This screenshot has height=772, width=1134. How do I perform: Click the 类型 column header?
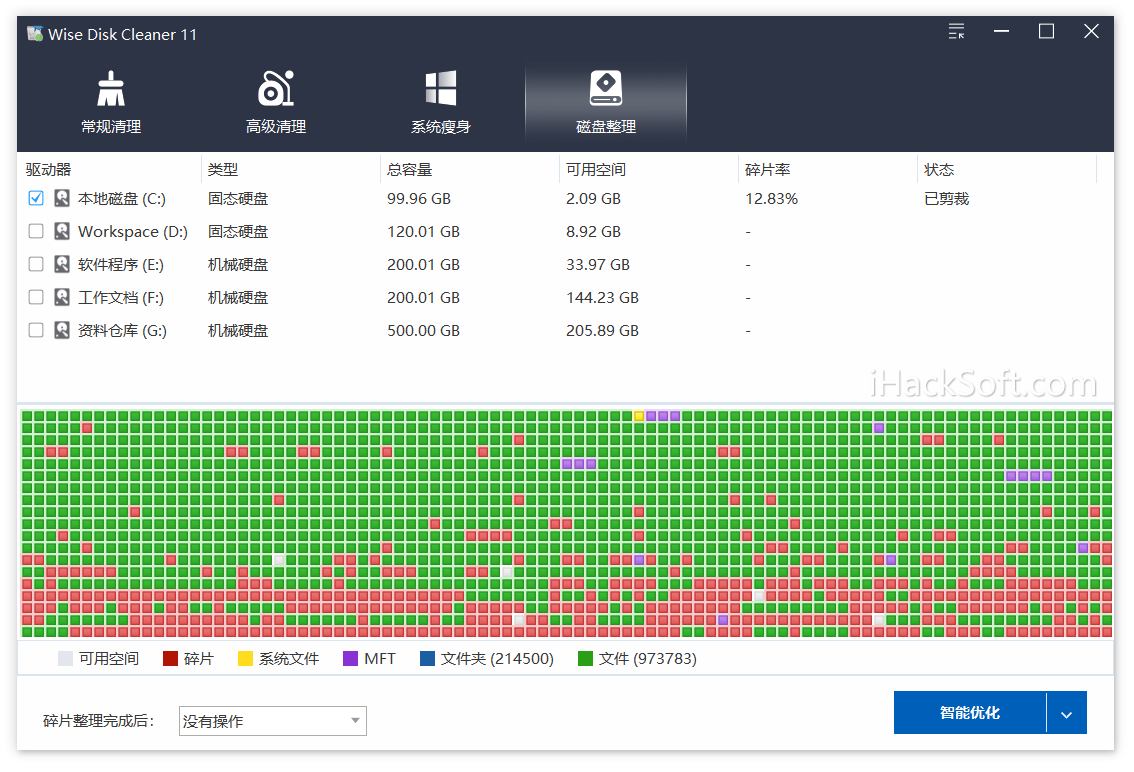coord(223,169)
